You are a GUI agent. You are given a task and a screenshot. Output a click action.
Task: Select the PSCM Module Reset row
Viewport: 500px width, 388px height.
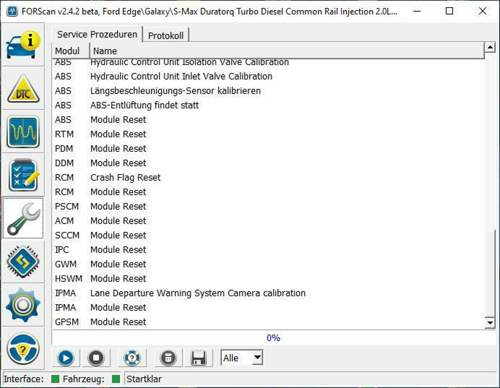click(268, 206)
